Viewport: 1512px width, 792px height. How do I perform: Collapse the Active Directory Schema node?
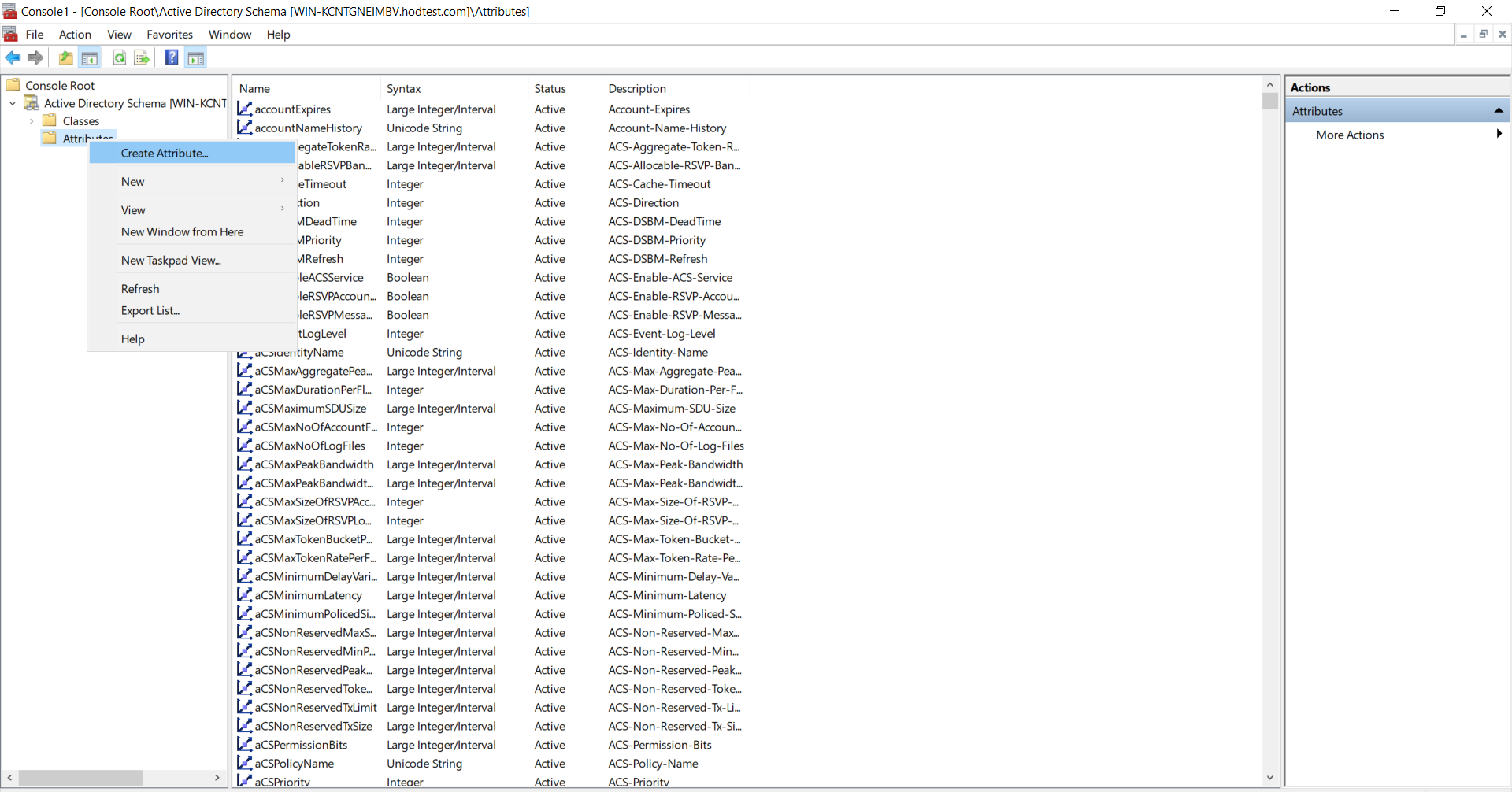click(x=13, y=103)
